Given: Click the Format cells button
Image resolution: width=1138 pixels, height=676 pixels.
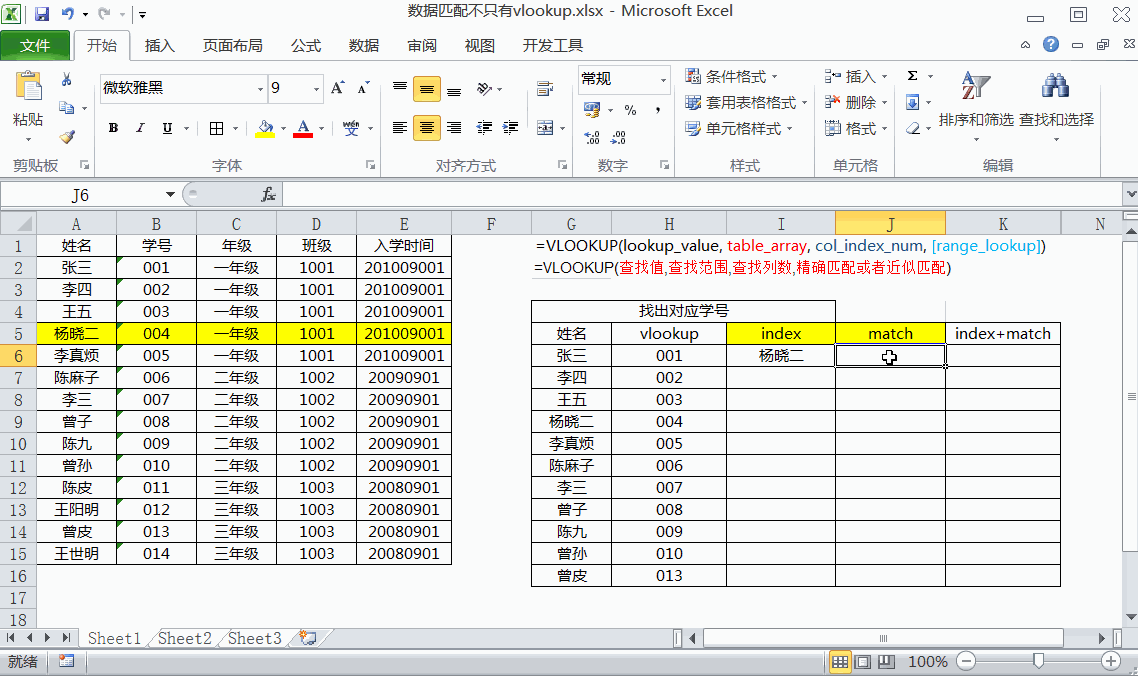Looking at the screenshot, I should [856, 129].
